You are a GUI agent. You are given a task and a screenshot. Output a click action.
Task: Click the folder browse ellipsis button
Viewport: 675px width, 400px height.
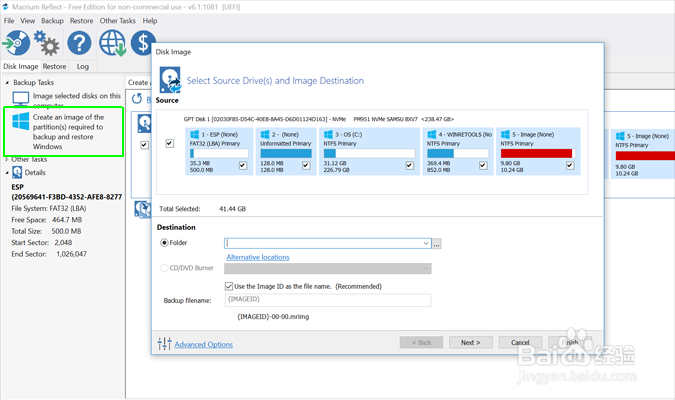click(437, 244)
